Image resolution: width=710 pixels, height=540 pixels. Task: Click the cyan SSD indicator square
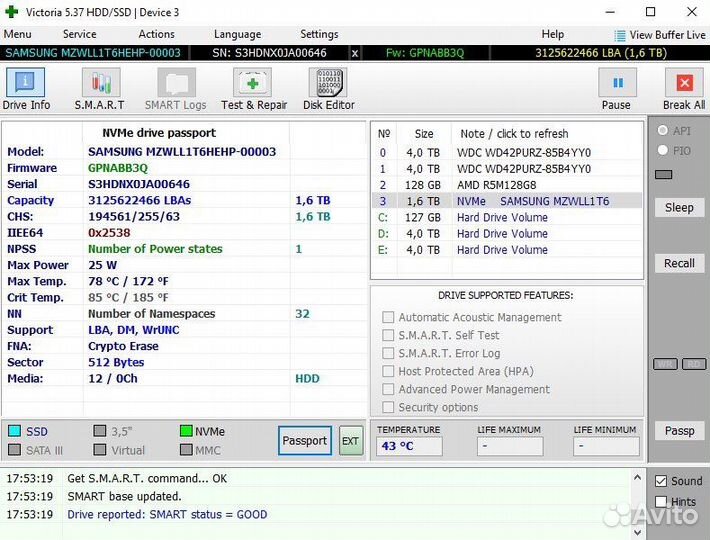pyautogui.click(x=14, y=431)
